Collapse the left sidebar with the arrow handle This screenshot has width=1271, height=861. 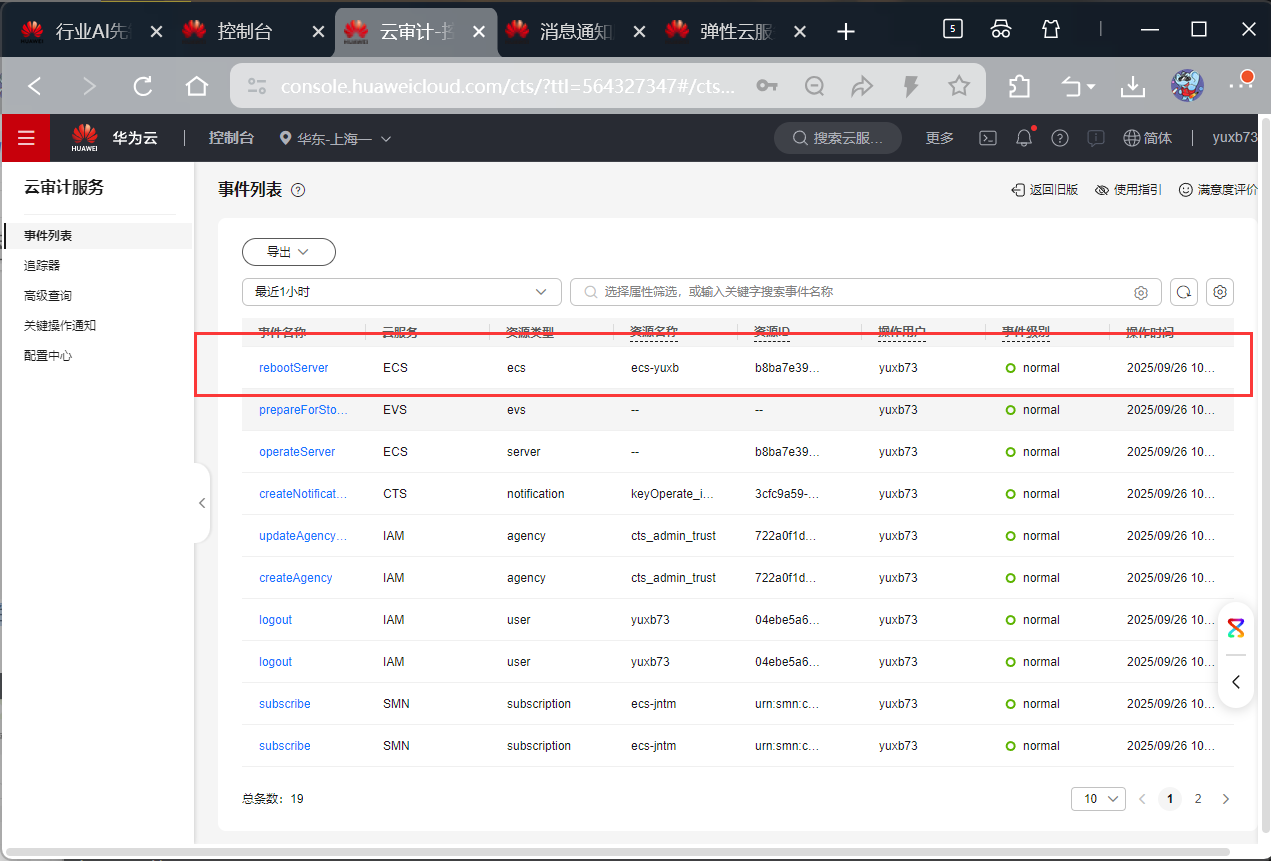pyautogui.click(x=202, y=503)
